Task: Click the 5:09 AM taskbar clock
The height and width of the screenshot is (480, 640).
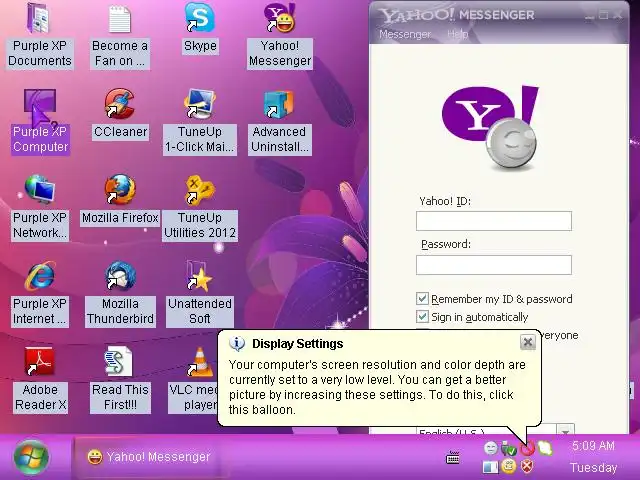Action: tap(593, 446)
